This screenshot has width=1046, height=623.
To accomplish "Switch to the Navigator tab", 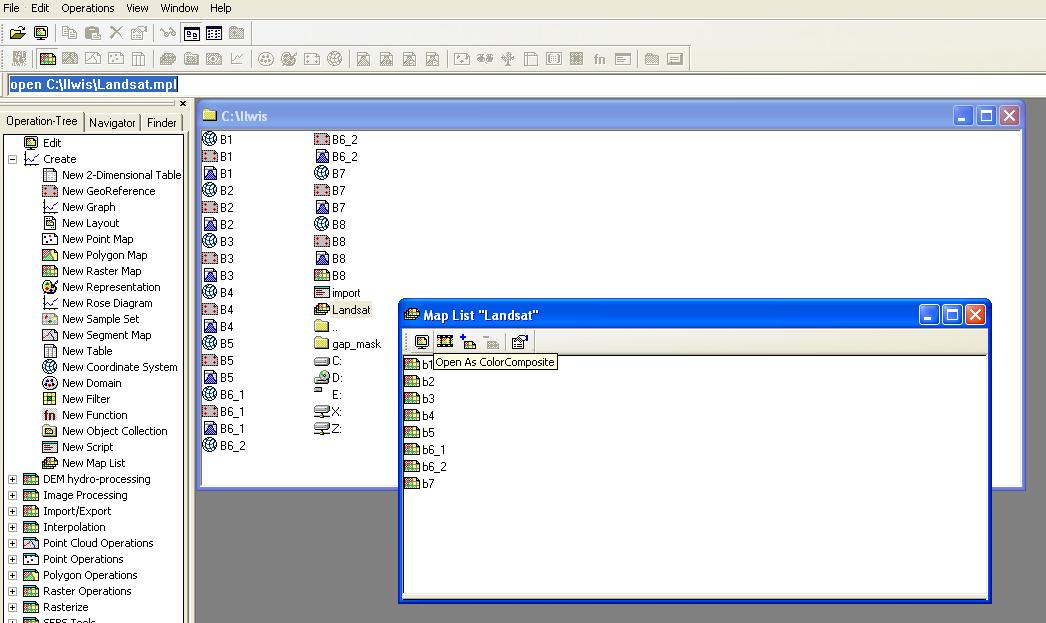I will coord(112,123).
